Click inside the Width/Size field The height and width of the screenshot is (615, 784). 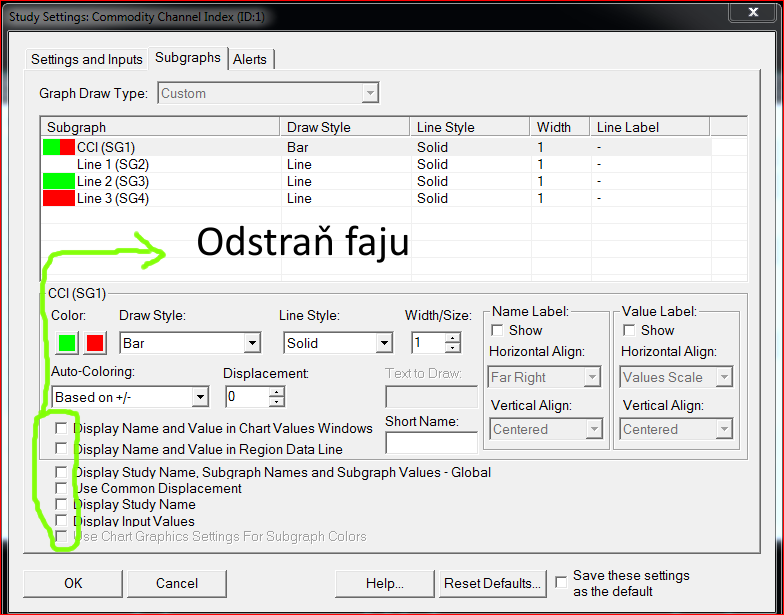point(428,343)
